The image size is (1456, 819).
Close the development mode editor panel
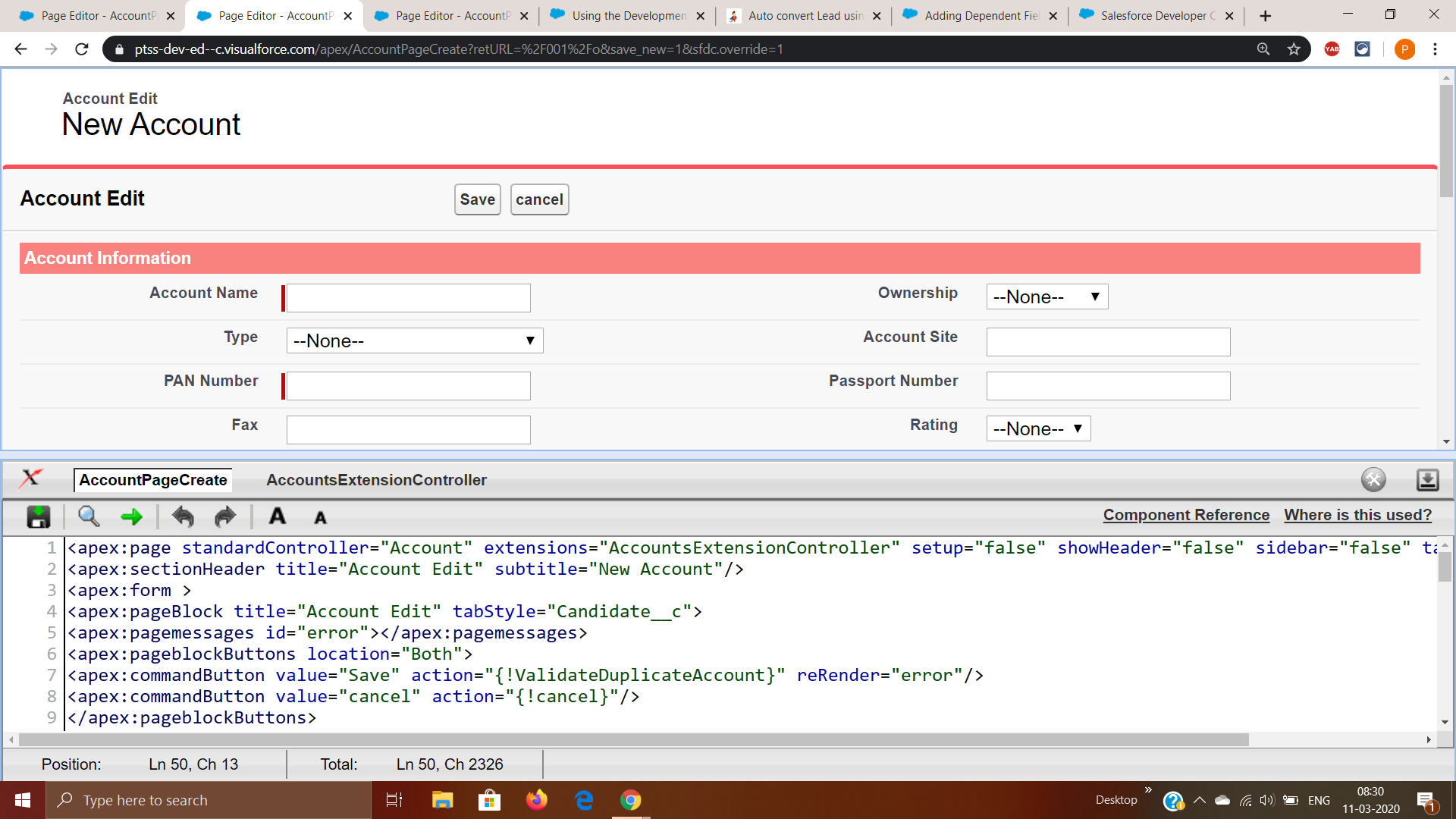pyautogui.click(x=1373, y=479)
